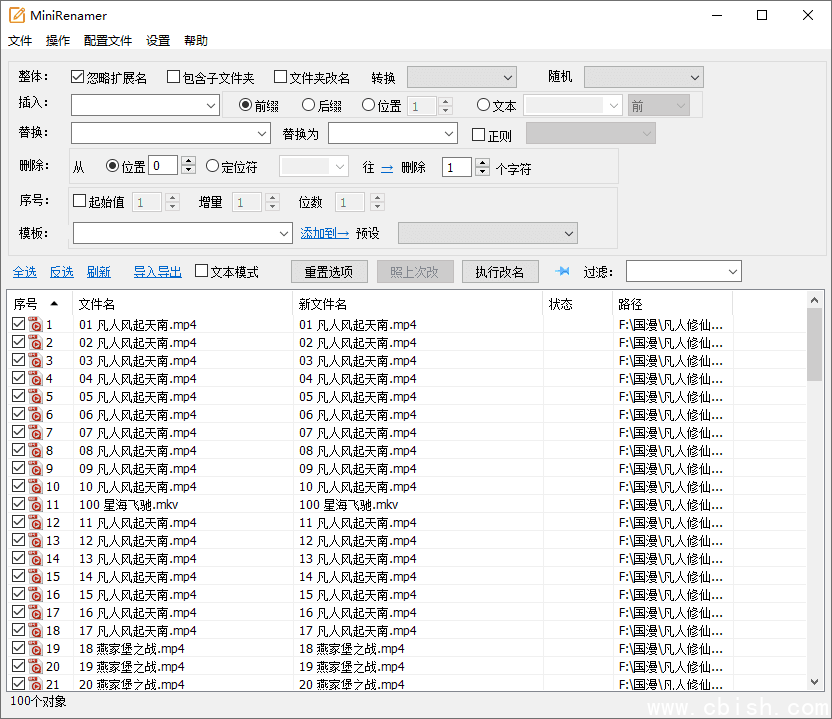Click the 全选 link
The width and height of the screenshot is (832, 719).
24,270
